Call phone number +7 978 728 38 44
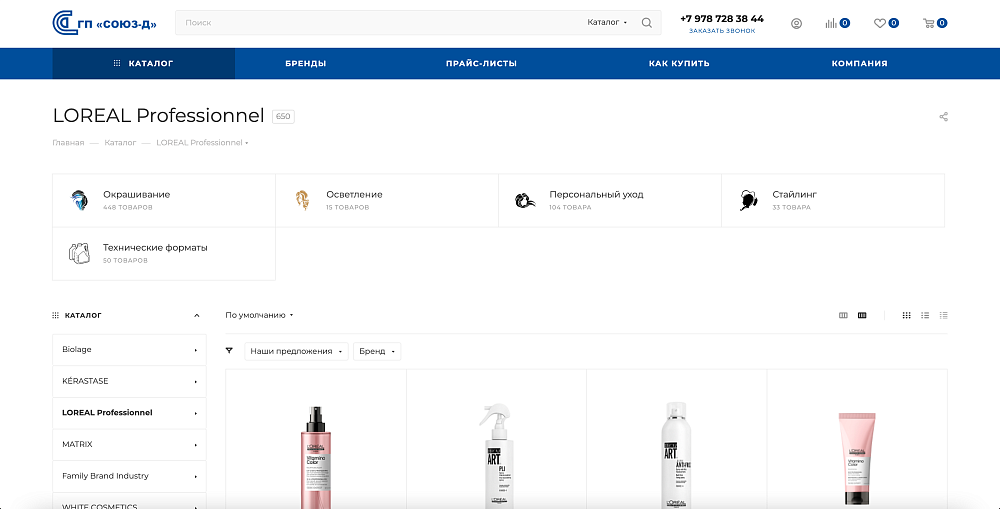The height and width of the screenshot is (509, 1000). pos(722,18)
